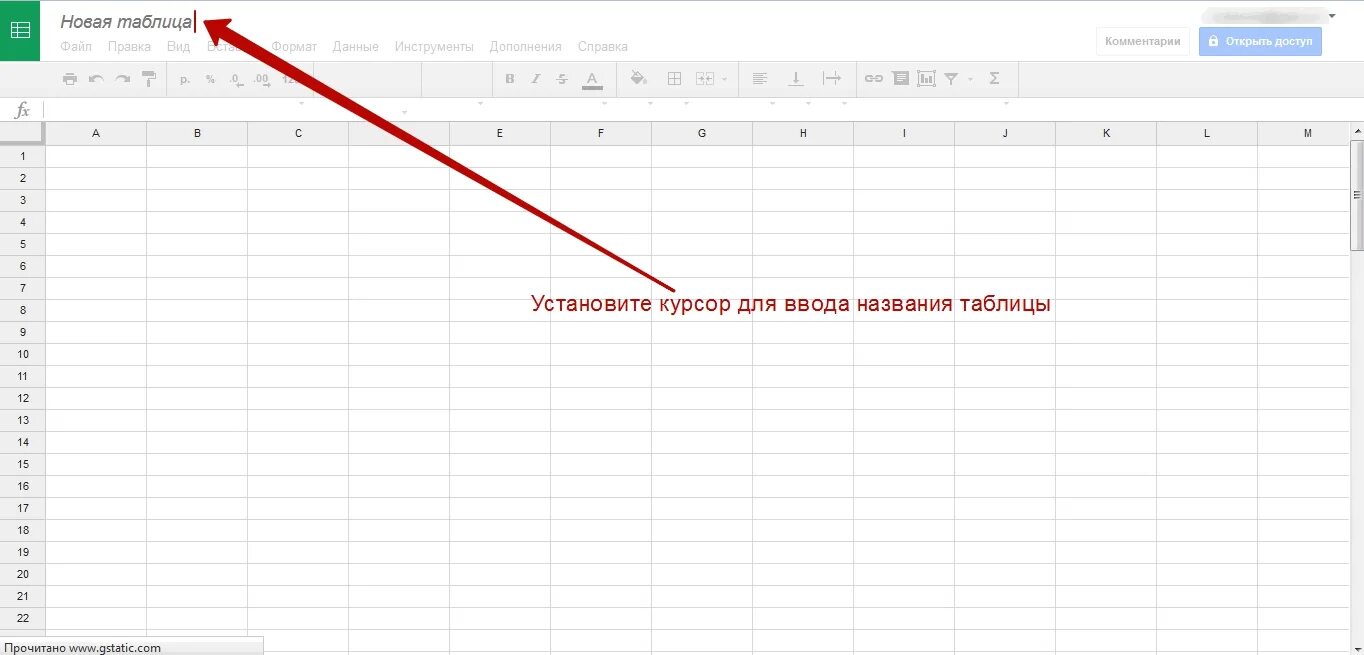Redo the last action
This screenshot has width=1364, height=655.
click(122, 79)
